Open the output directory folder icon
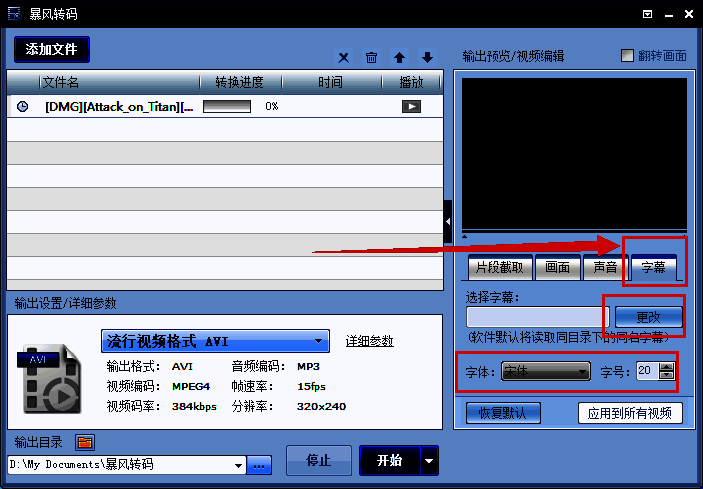The width and height of the screenshot is (703, 489). pyautogui.click(x=84, y=441)
